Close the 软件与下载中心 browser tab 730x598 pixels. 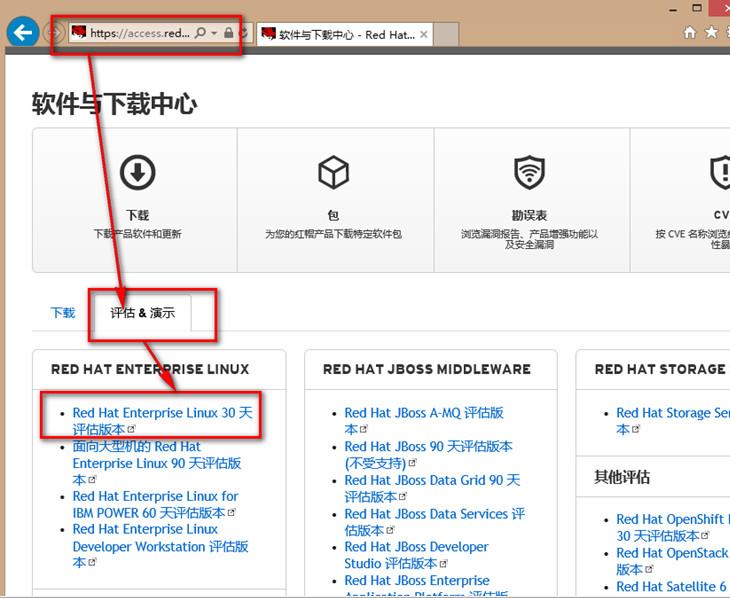(x=424, y=34)
